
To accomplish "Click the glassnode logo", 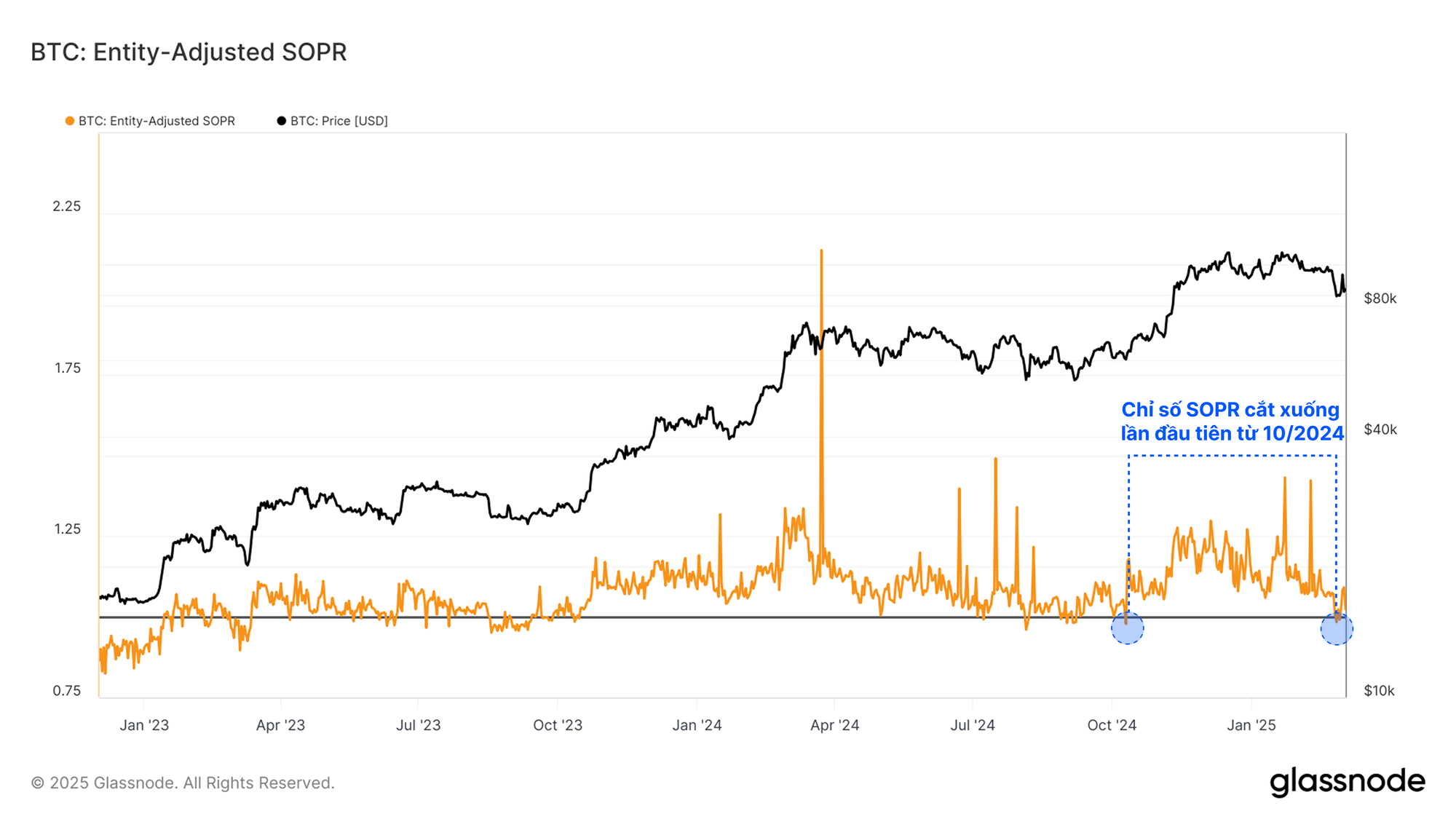I will (1348, 781).
